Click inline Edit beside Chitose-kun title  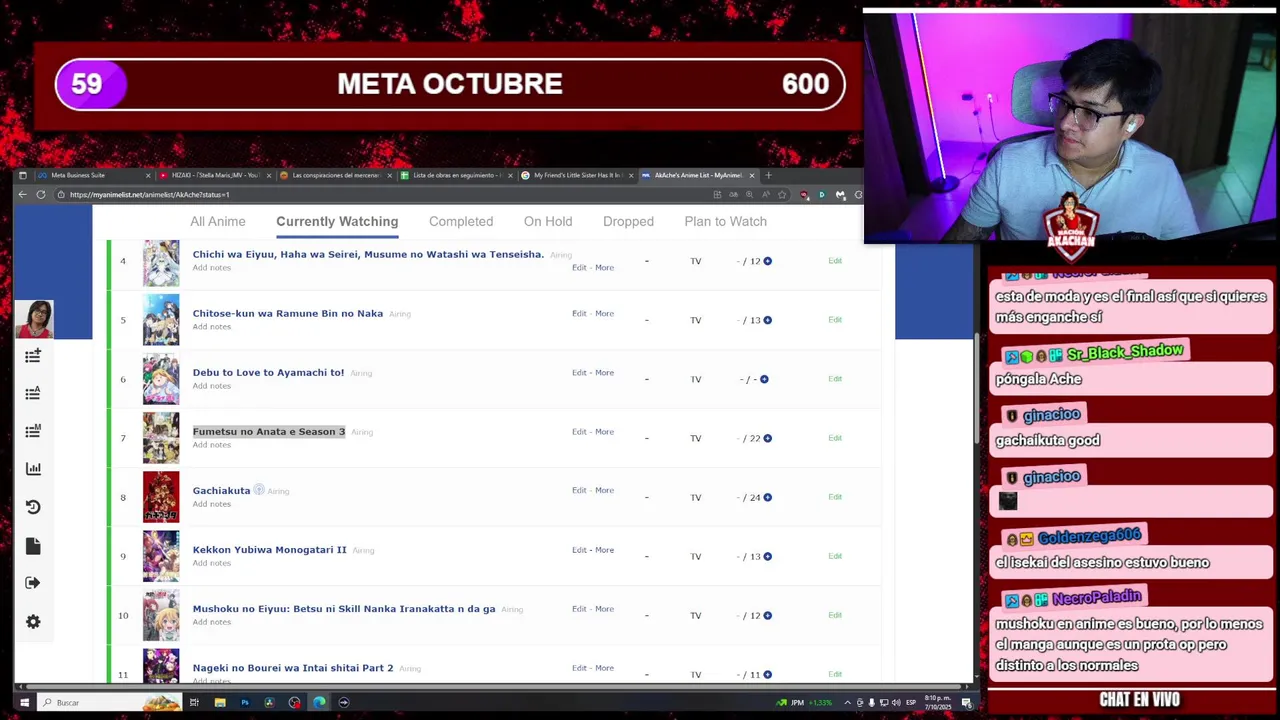[x=579, y=314]
